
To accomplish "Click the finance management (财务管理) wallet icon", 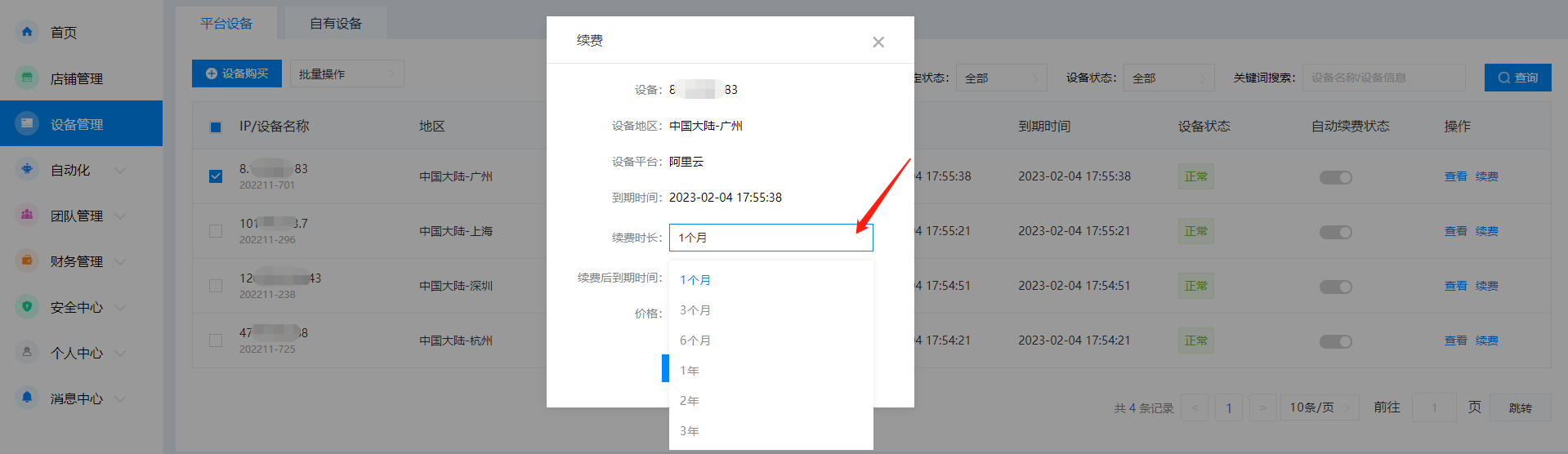I will (27, 260).
